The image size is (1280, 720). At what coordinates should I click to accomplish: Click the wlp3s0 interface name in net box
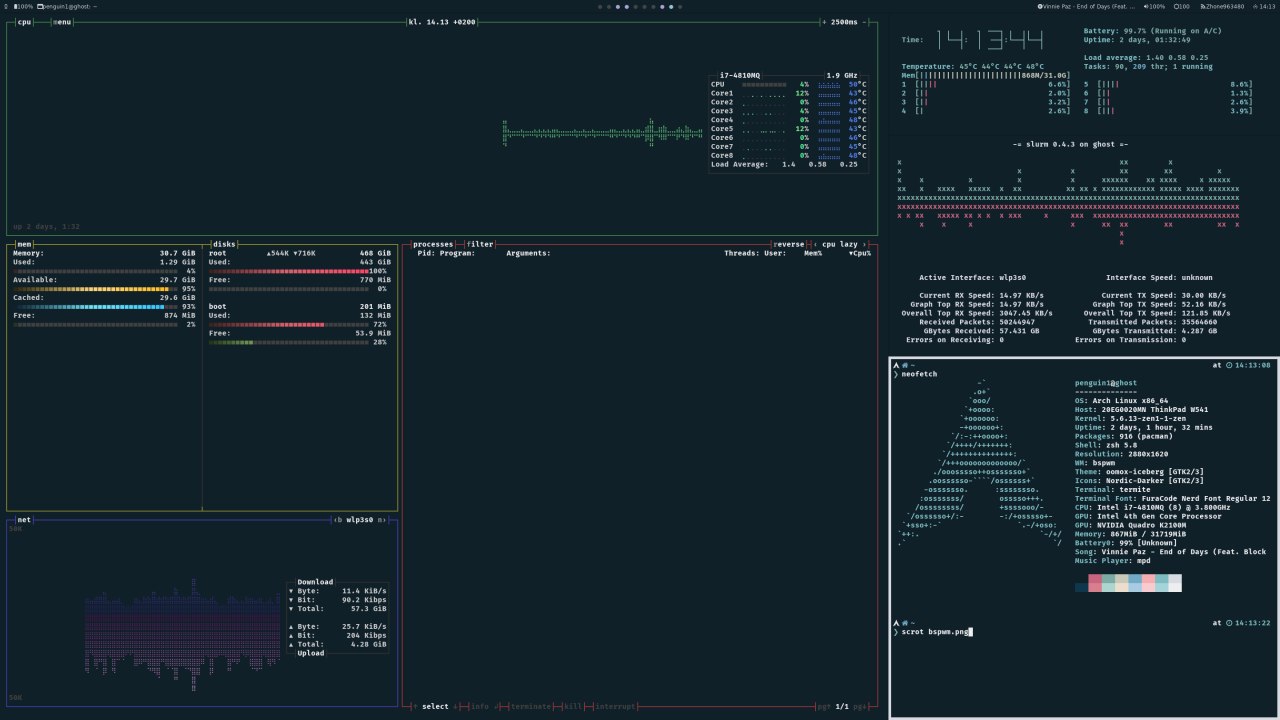pyautogui.click(x=360, y=520)
